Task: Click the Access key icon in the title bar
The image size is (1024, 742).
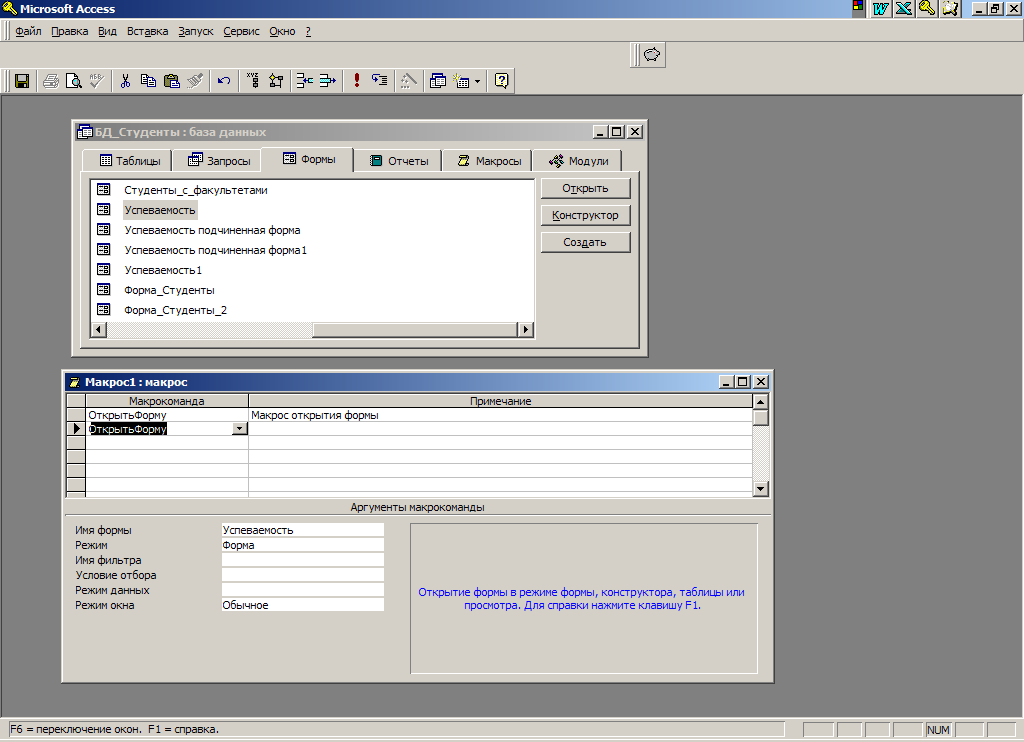Action: (9, 8)
